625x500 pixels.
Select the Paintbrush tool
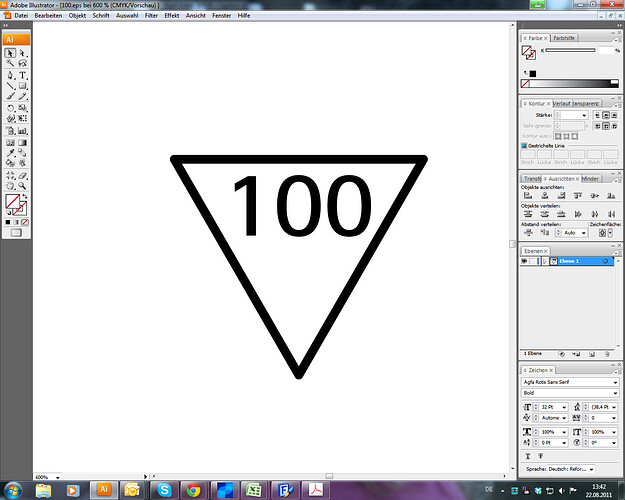click(x=10, y=96)
